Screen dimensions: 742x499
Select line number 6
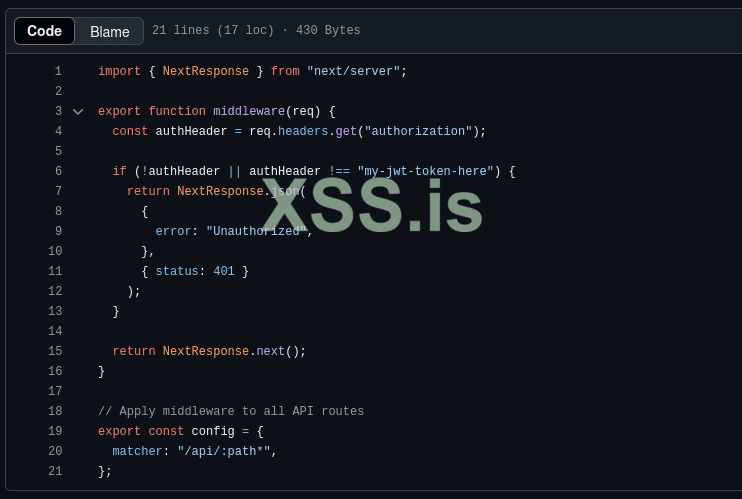point(58,171)
